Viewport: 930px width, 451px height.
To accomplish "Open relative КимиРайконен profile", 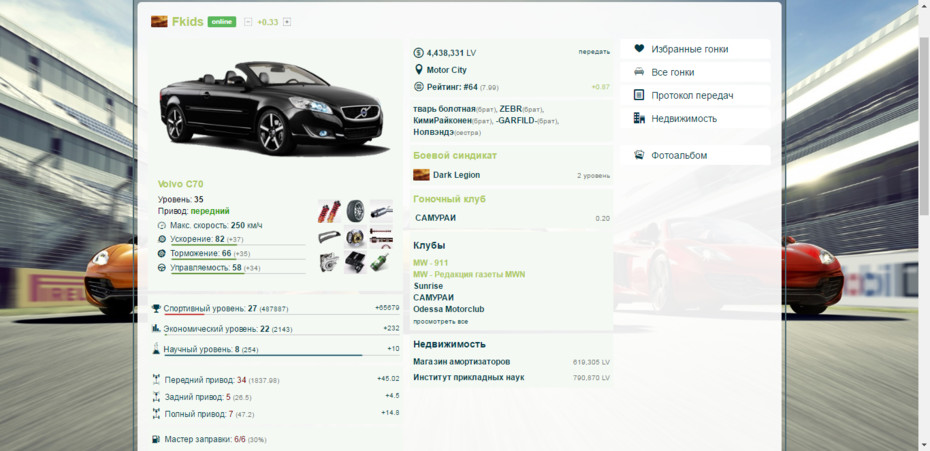I will (442, 120).
